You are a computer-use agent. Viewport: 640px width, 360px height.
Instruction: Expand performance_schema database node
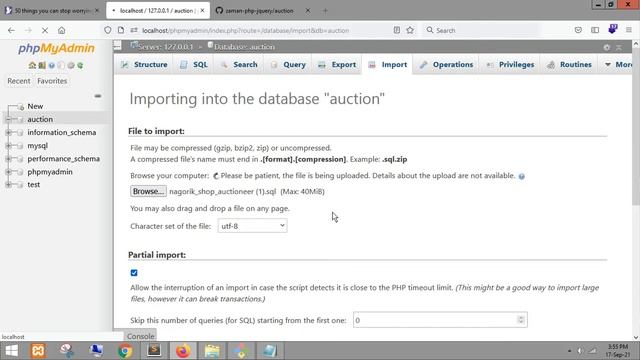[x=8, y=159]
